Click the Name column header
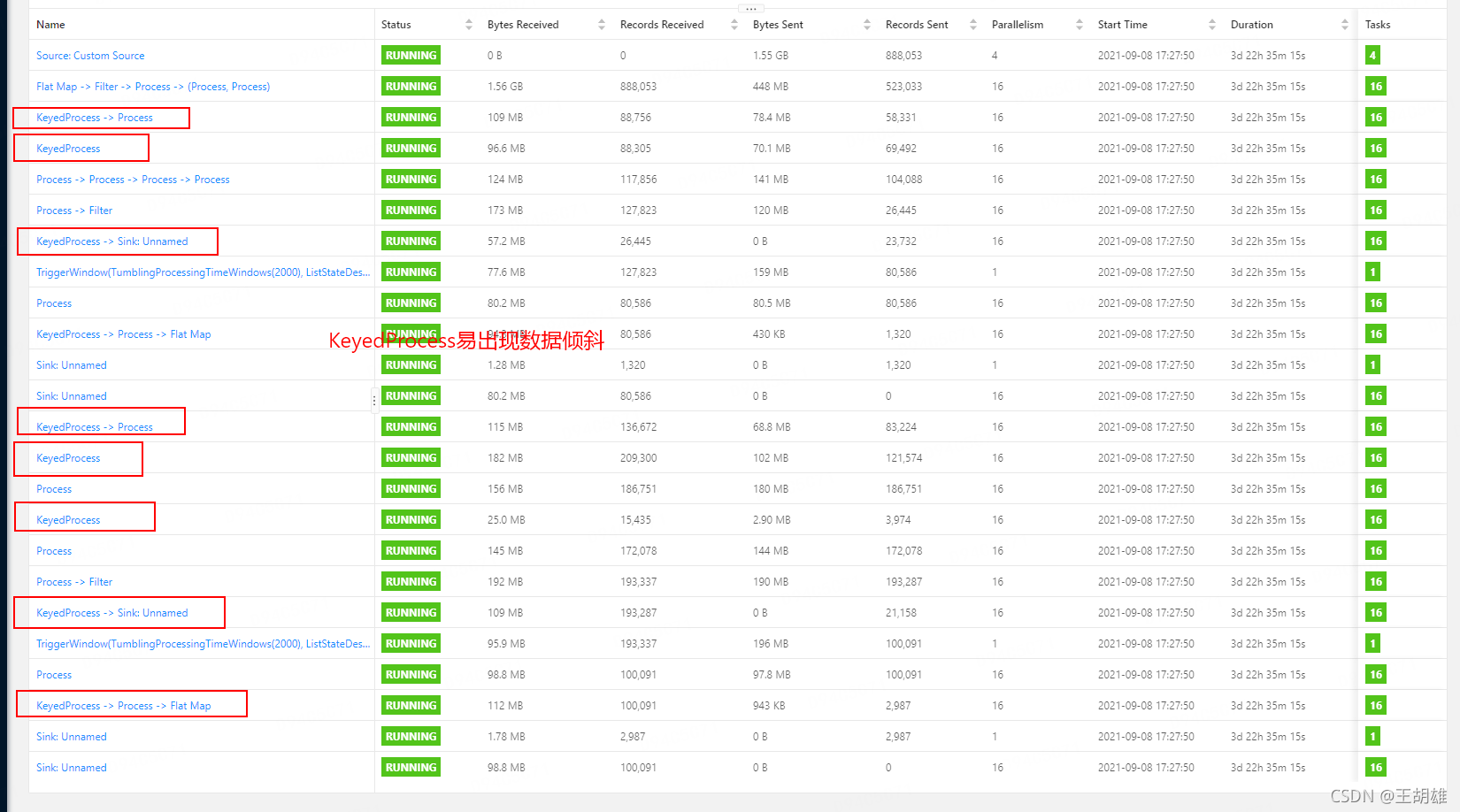Image resolution: width=1460 pixels, height=812 pixels. click(50, 25)
